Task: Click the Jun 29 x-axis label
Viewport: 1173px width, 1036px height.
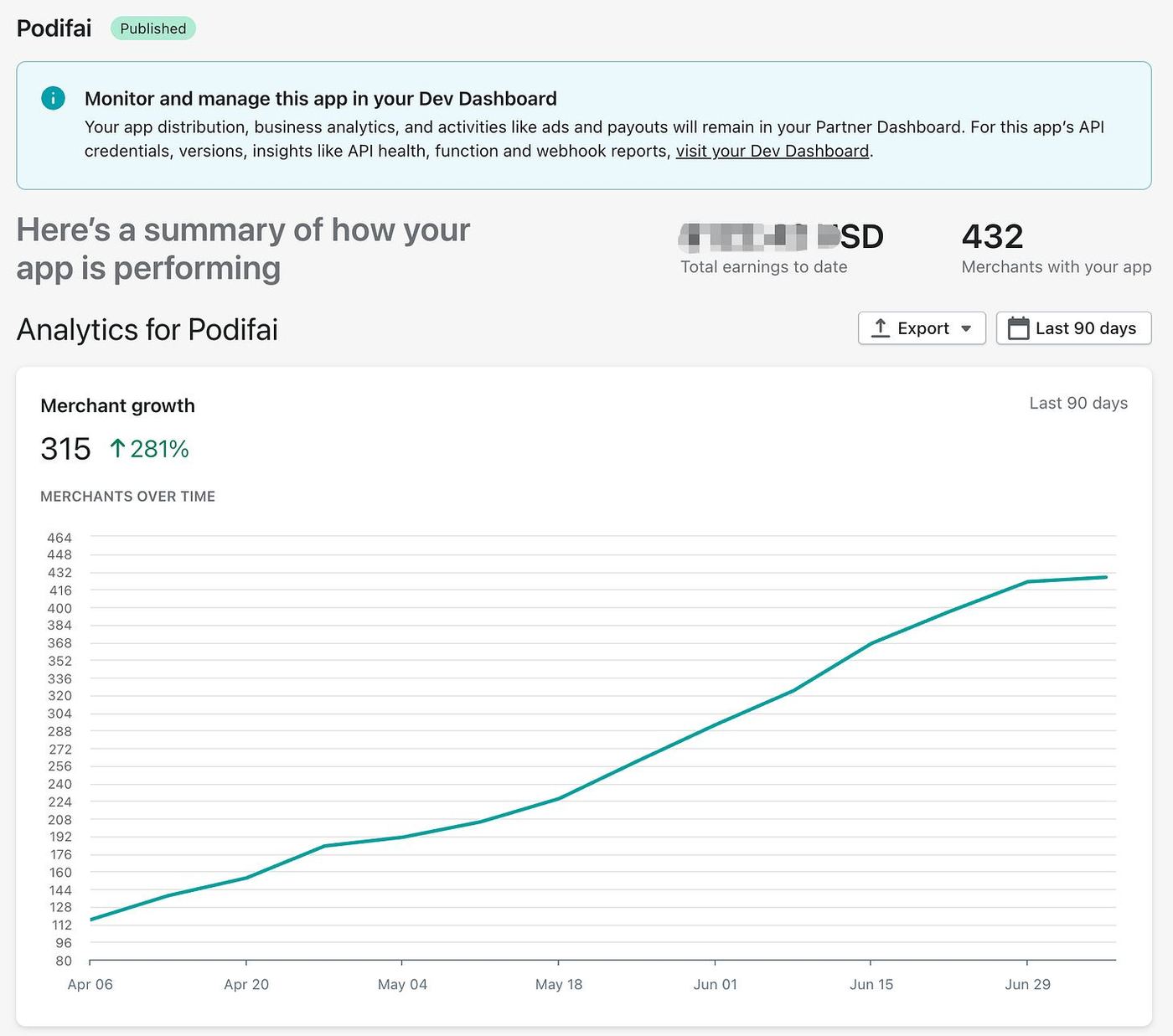Action: [1027, 984]
